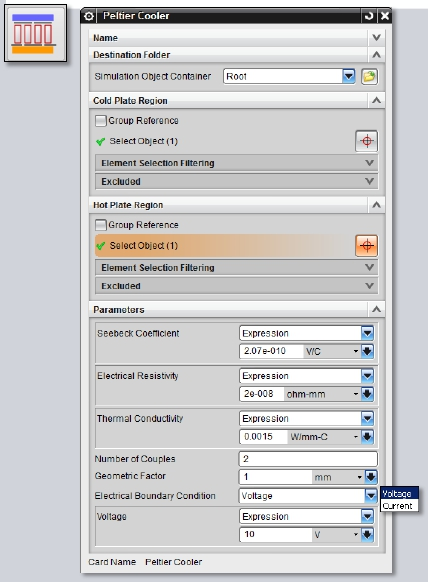Open the folder browse icon beside Root

(x=369, y=76)
